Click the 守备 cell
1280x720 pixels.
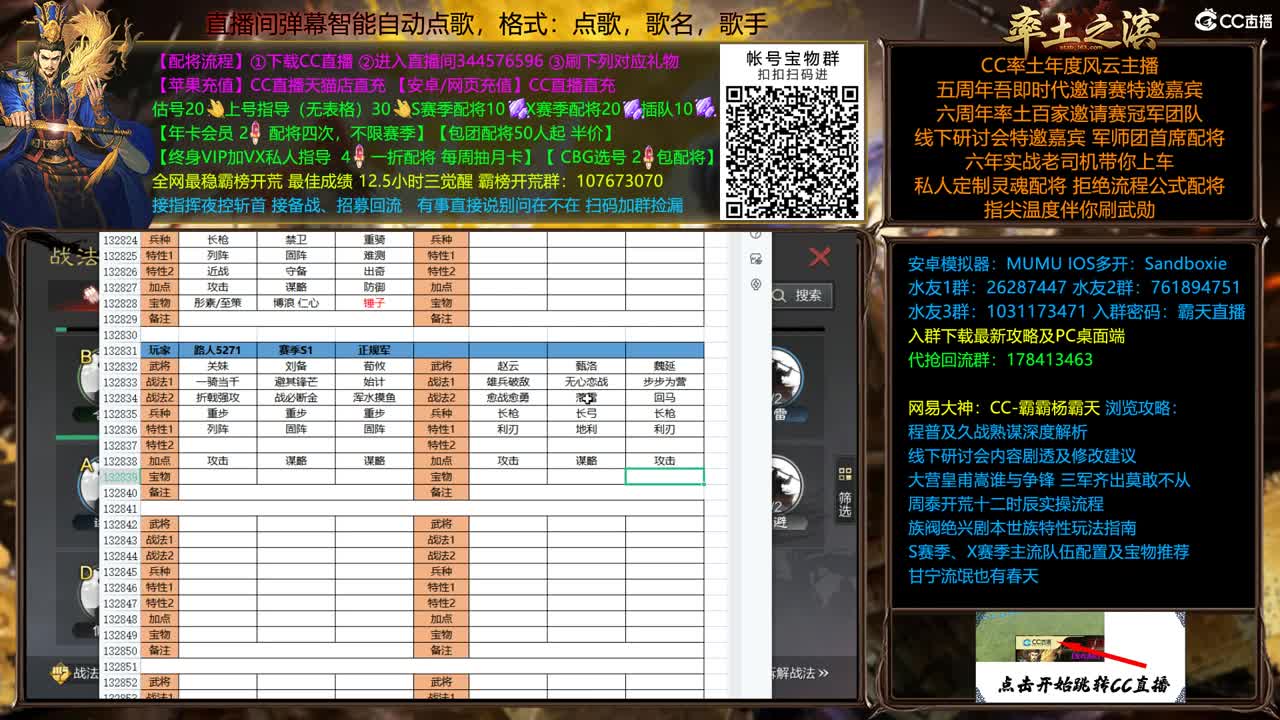click(x=295, y=271)
